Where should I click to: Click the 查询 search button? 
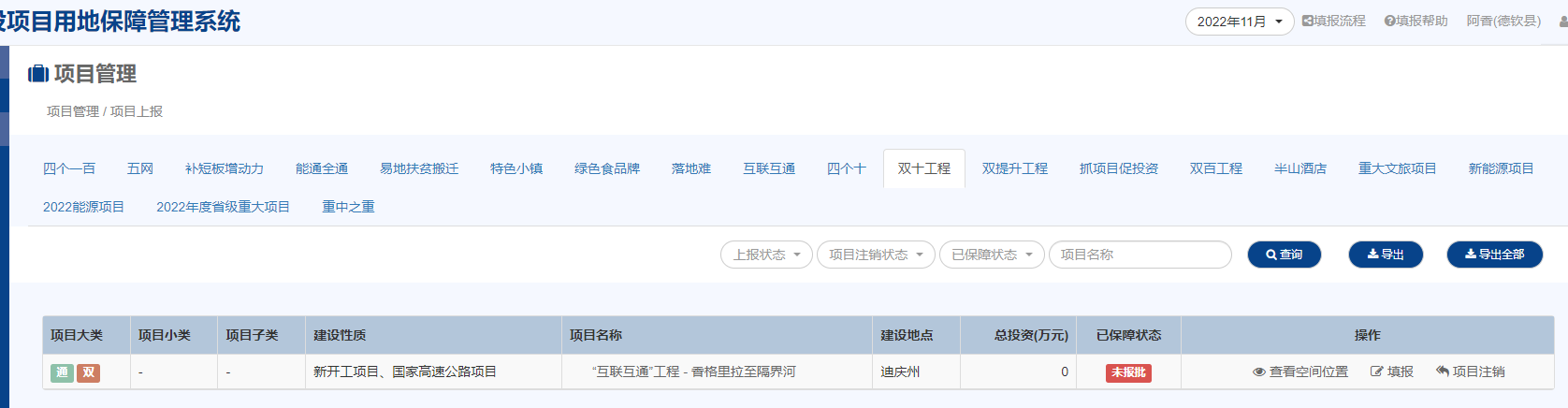coord(1284,255)
